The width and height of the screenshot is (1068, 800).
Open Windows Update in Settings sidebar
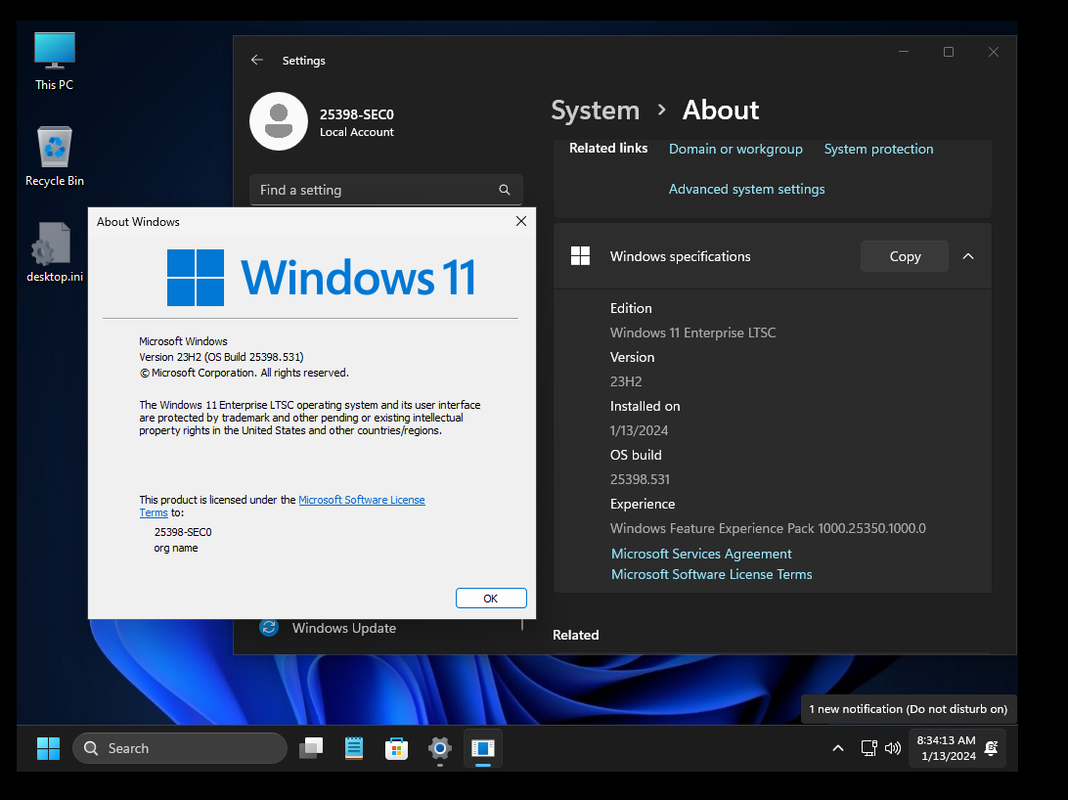[344, 628]
